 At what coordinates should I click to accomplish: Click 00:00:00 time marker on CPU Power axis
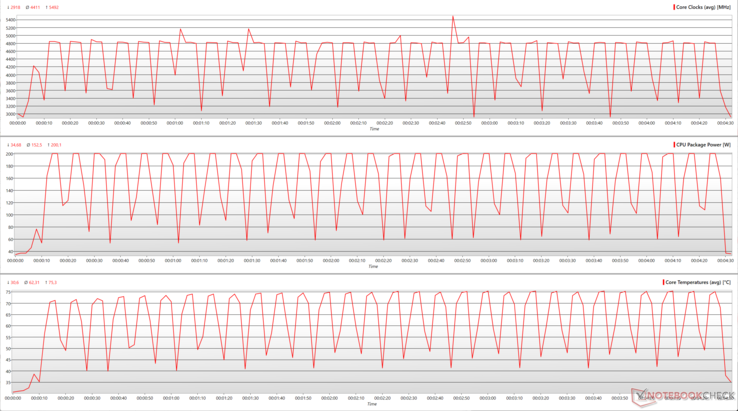click(x=15, y=260)
